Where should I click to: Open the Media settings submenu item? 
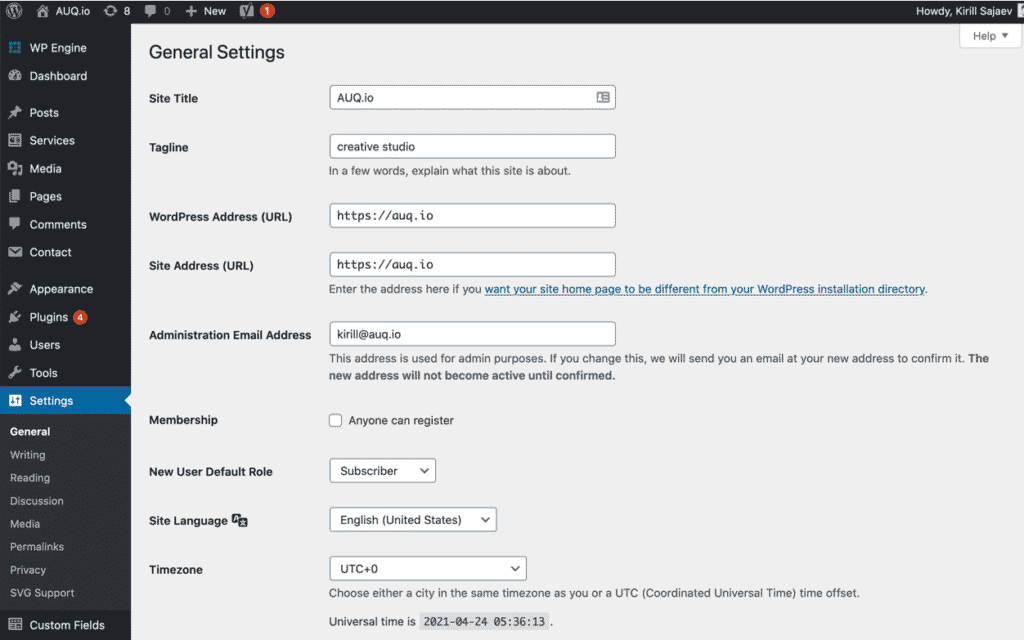coord(25,524)
